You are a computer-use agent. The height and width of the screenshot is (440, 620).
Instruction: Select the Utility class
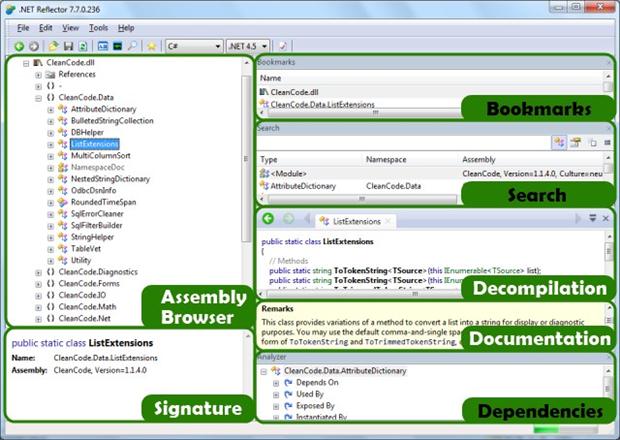point(81,260)
